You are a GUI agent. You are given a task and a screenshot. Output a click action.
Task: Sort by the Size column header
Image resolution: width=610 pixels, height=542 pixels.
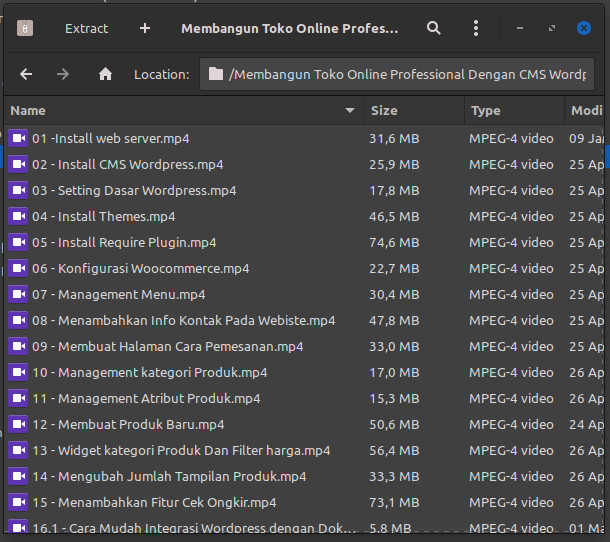click(414, 111)
